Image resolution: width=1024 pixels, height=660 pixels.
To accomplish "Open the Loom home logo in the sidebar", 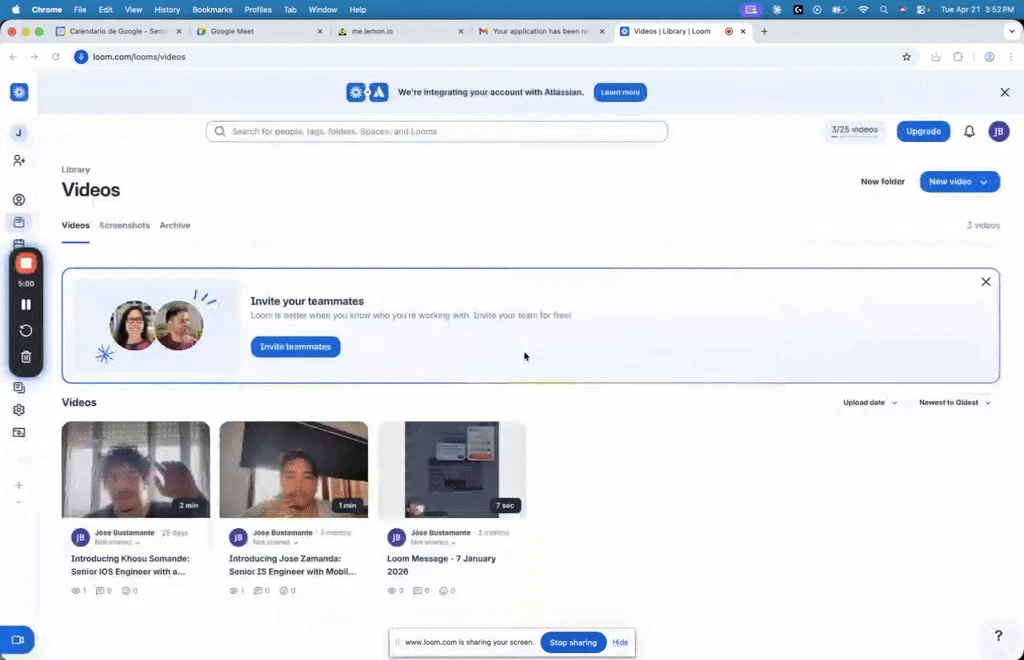I will 19,92.
